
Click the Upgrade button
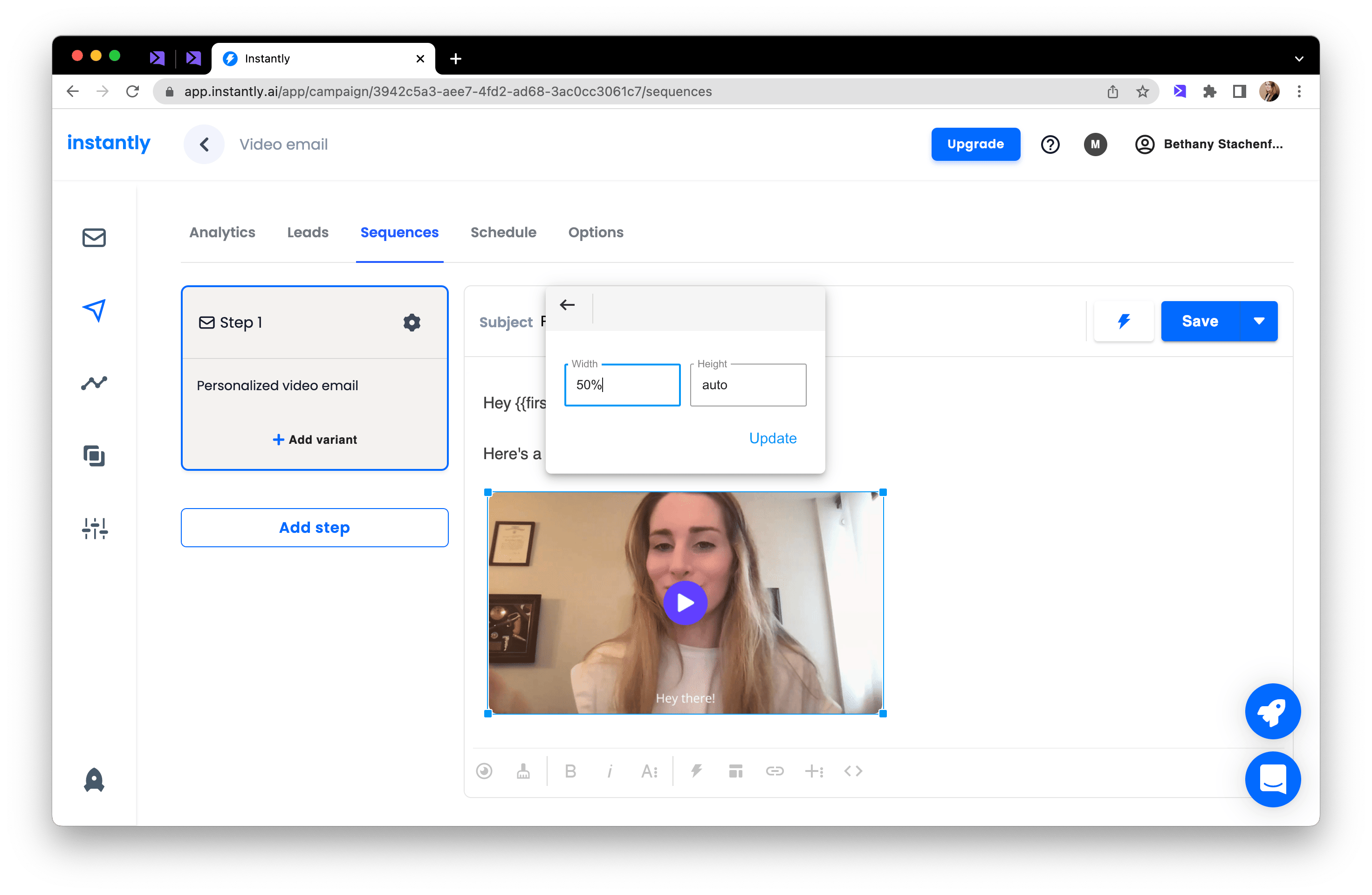pyautogui.click(x=975, y=144)
